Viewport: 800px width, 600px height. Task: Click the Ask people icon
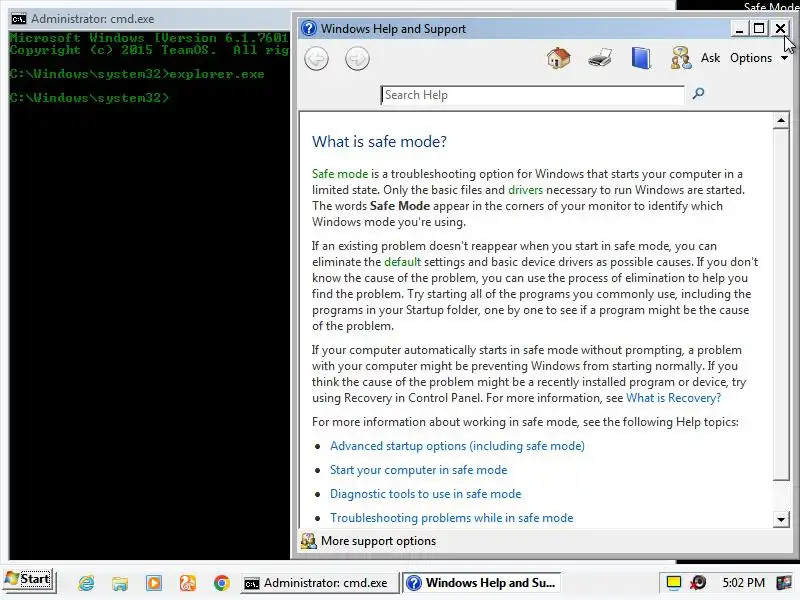pos(681,58)
